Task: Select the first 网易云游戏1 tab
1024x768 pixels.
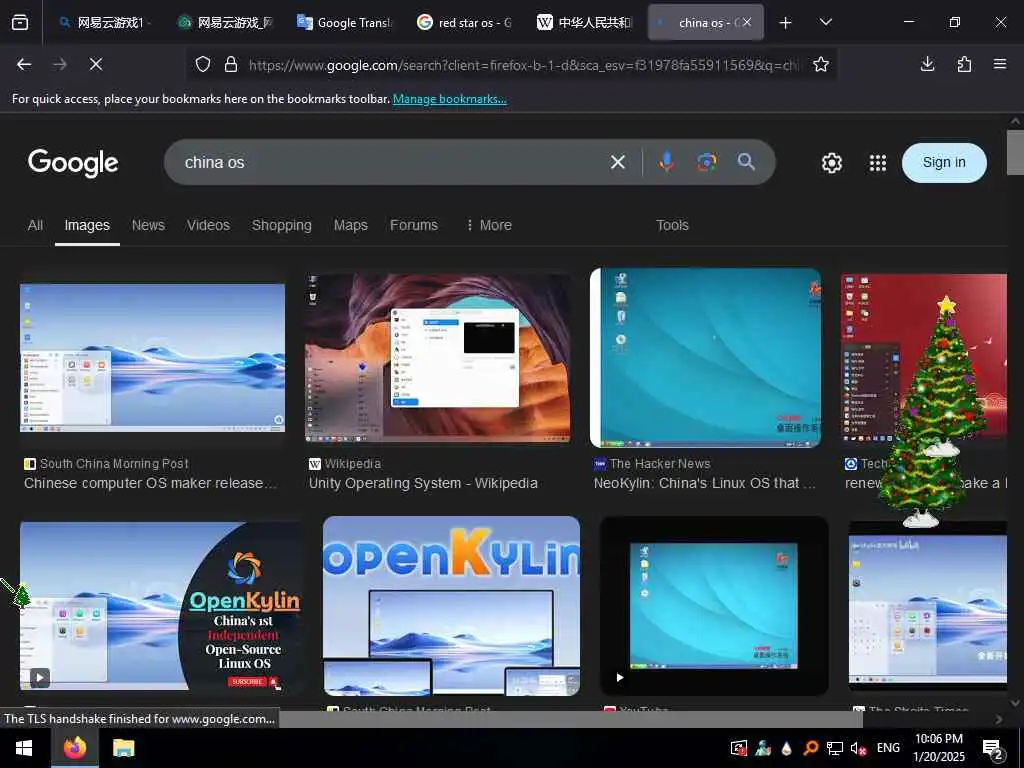Action: [x=104, y=22]
